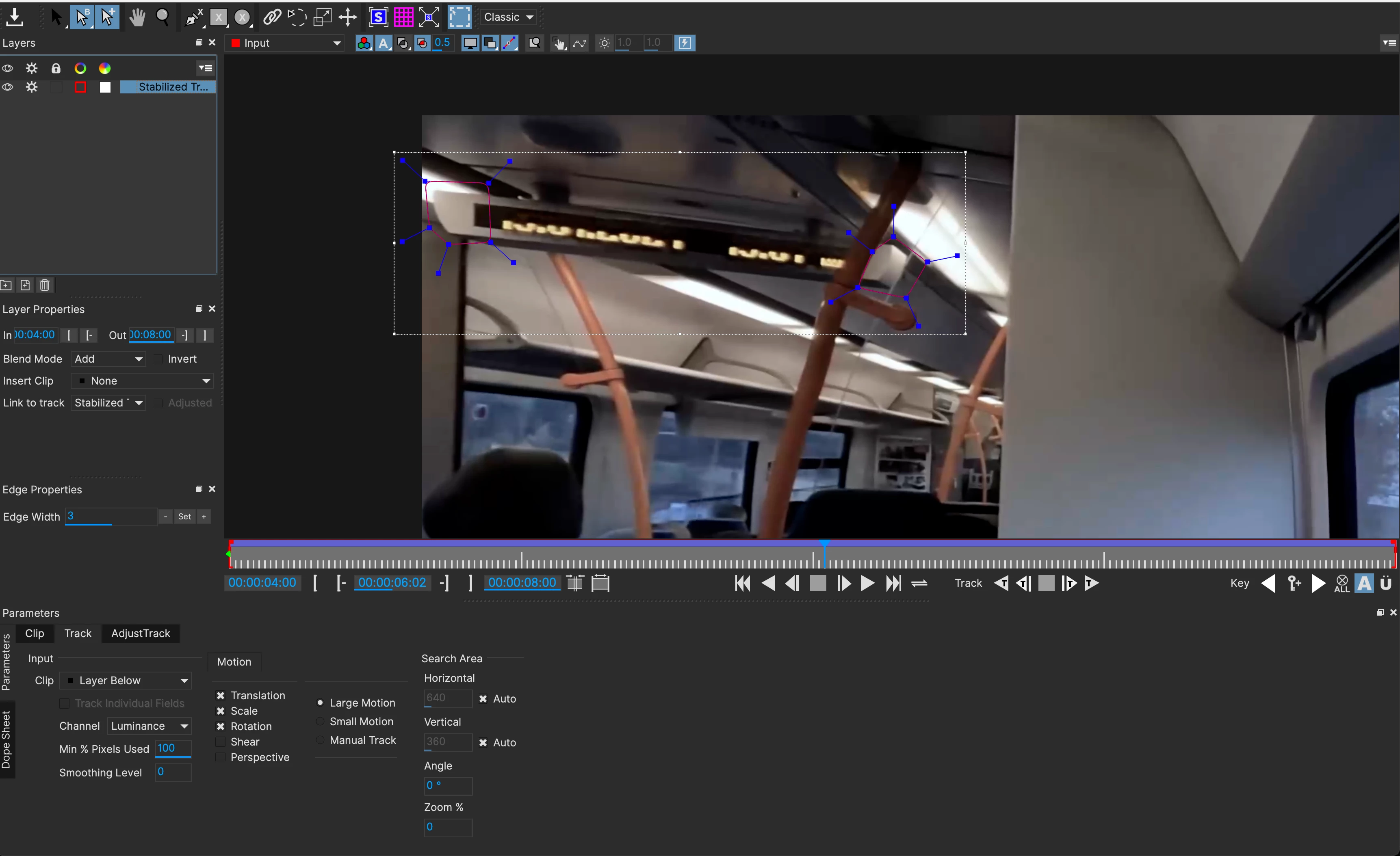The height and width of the screenshot is (856, 1400).
Task: Select the Move crosshair tool
Action: tap(348, 17)
